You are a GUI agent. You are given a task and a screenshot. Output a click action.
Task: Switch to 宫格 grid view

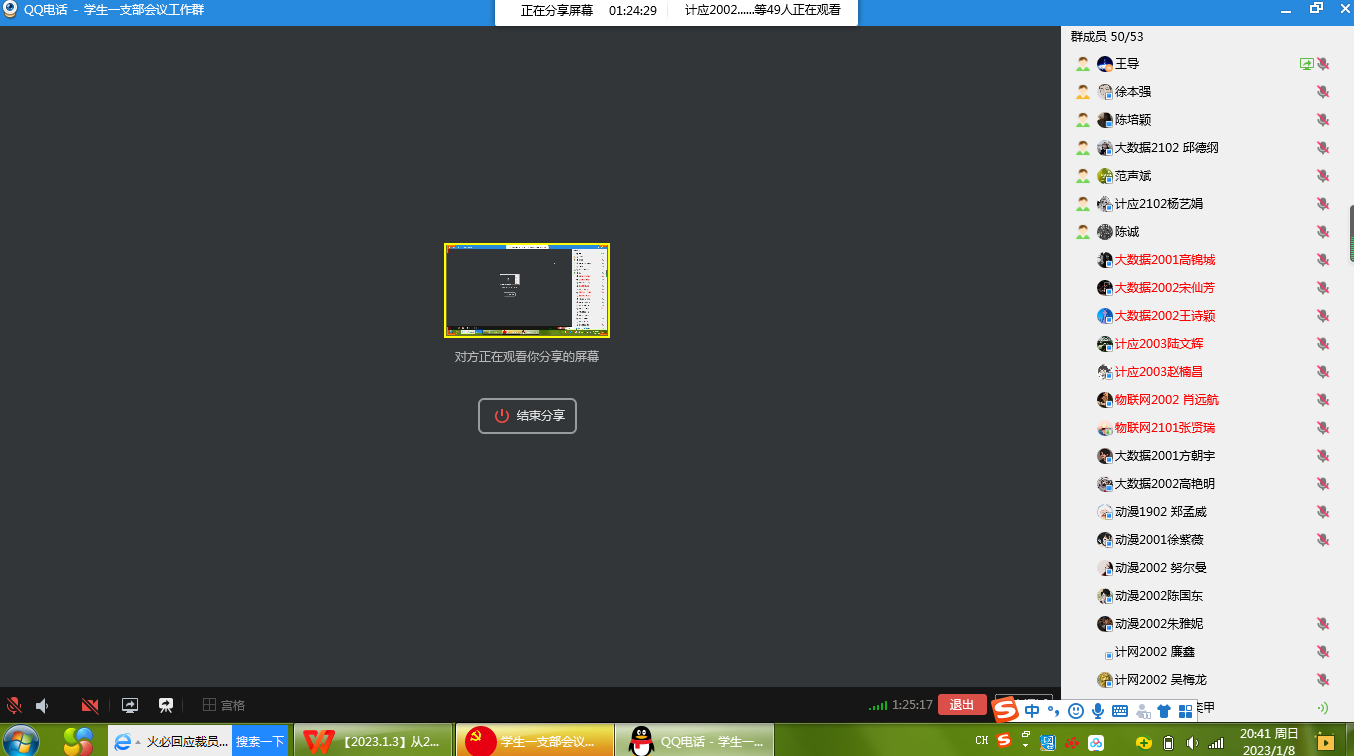(x=223, y=705)
